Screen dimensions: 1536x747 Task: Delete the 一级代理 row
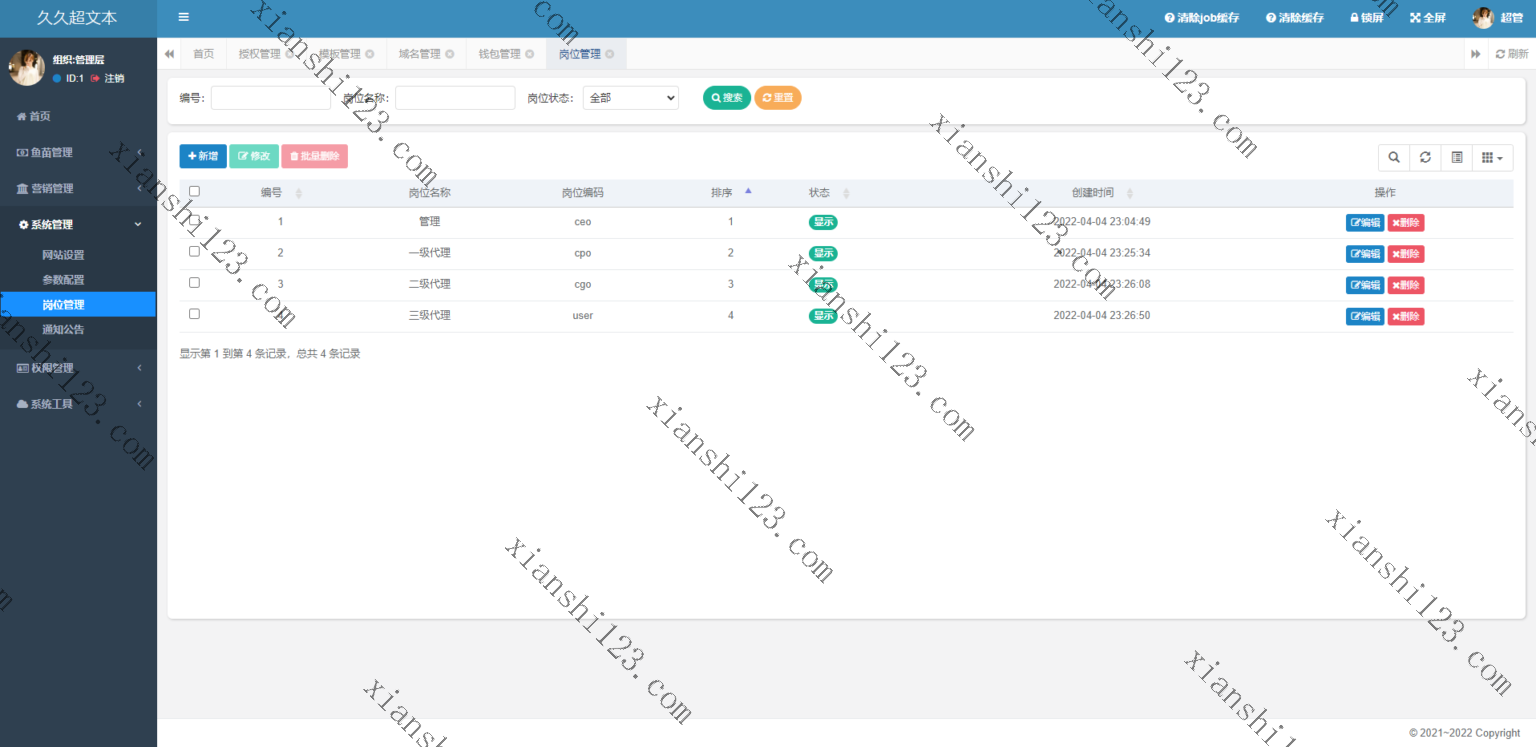1406,254
